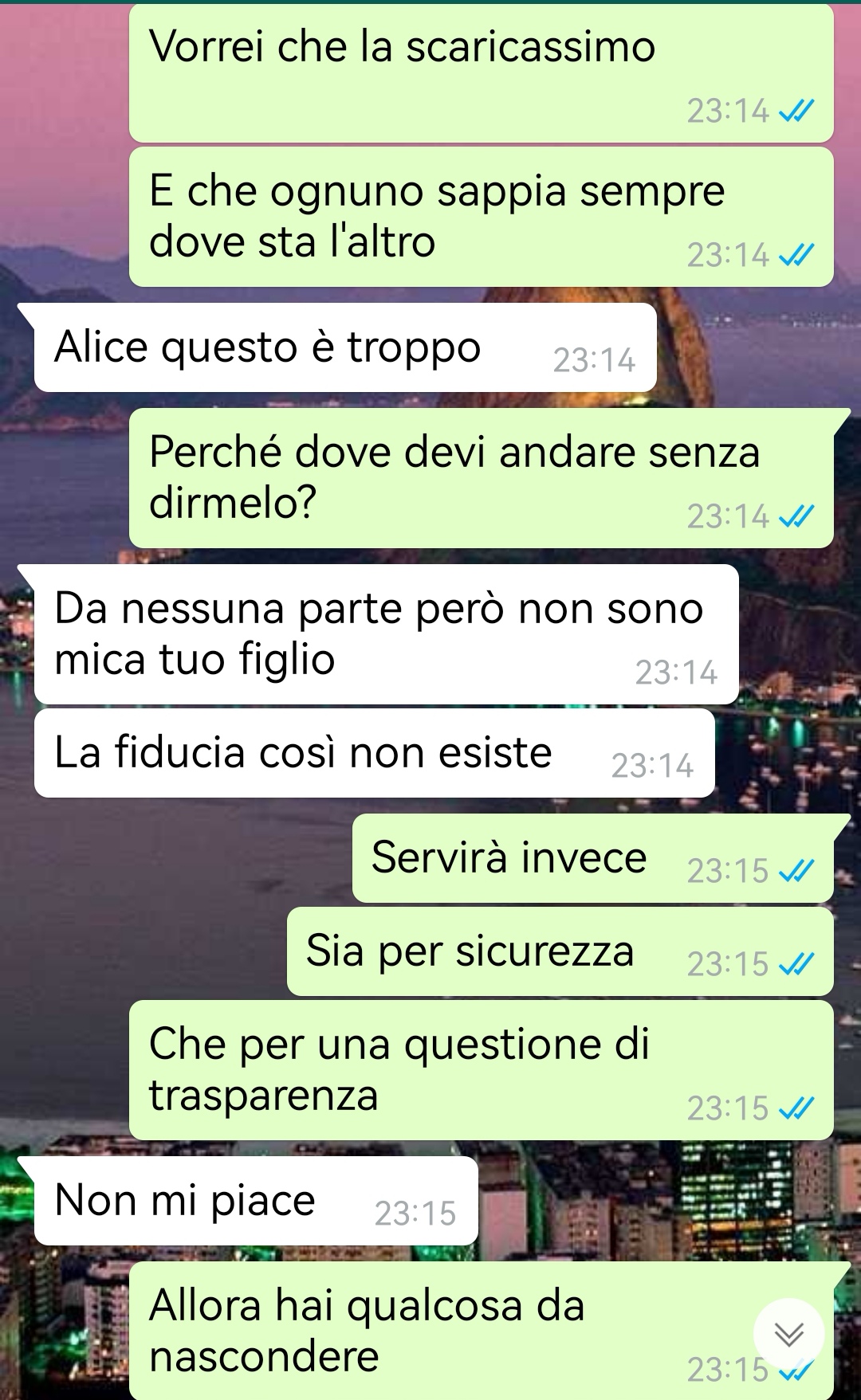861x1400 pixels.
Task: Select the 'Alice questo è troppo' message
Action: click(345, 347)
